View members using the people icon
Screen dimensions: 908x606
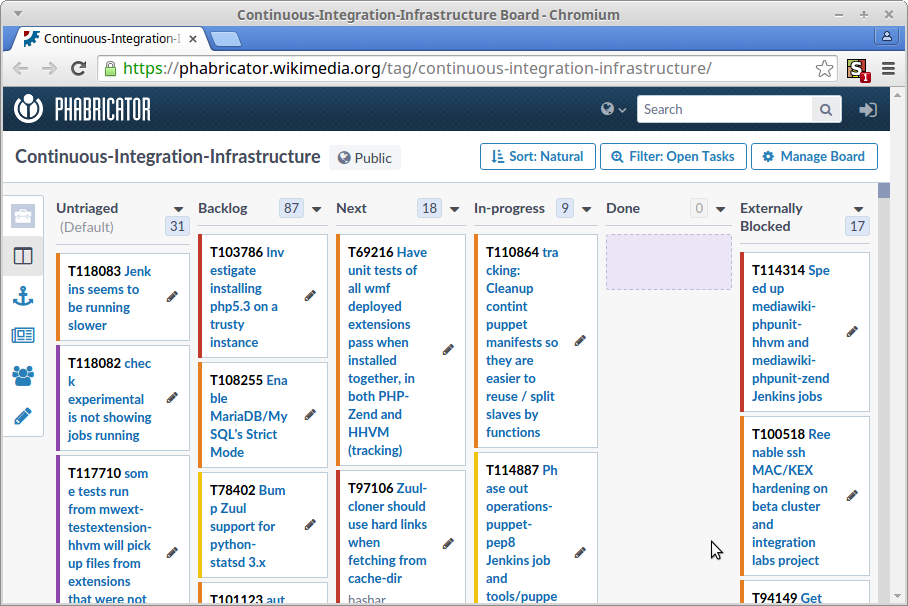(22, 375)
